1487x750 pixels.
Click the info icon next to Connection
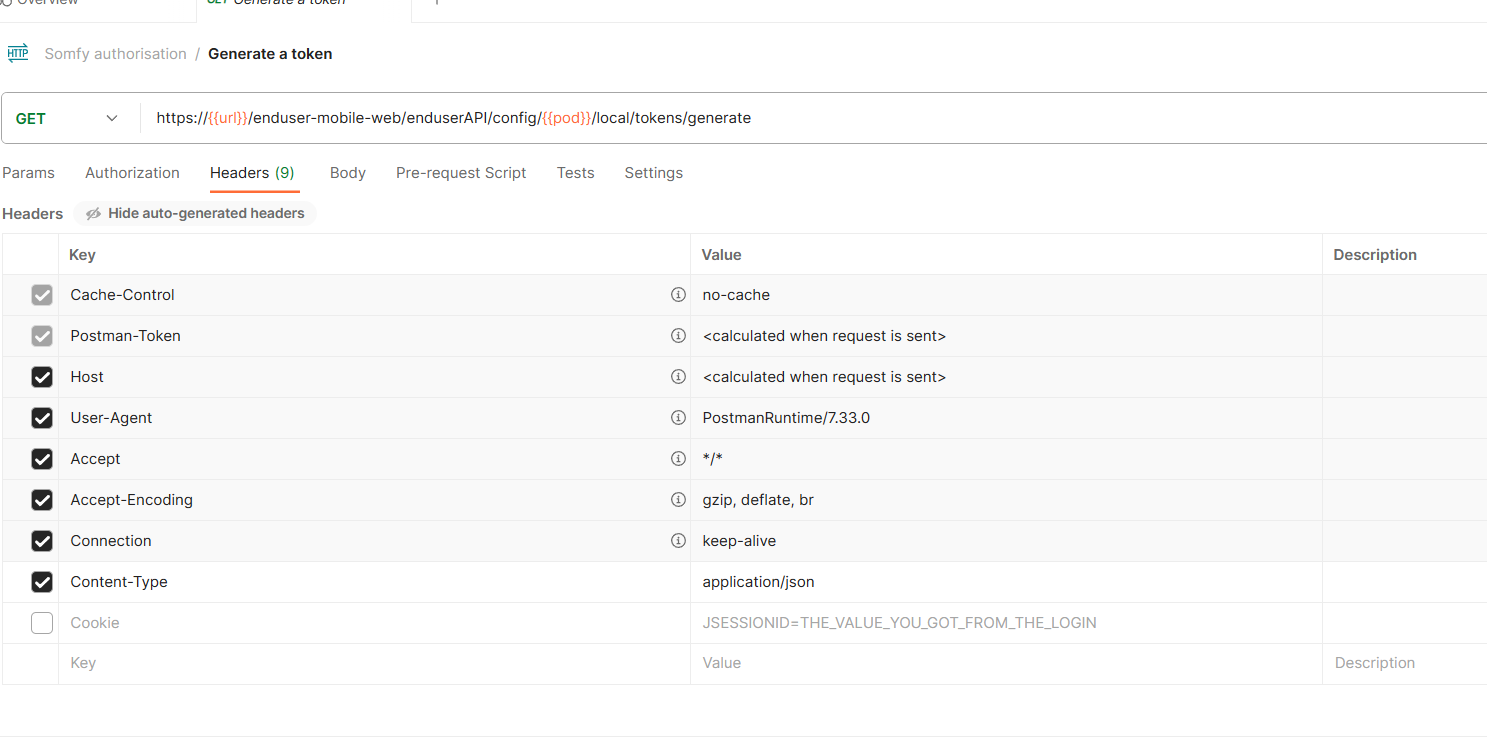pyautogui.click(x=678, y=540)
